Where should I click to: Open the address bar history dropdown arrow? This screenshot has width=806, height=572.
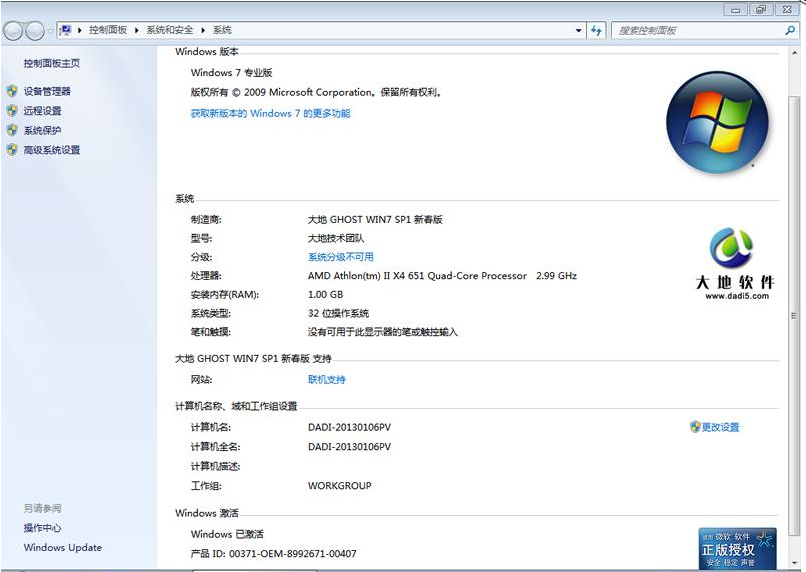tap(578, 31)
